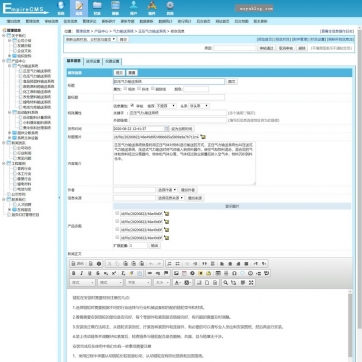Open the 模板 (Template) top navigation icon
This screenshot has width=362, height=362.
pos(115,8)
